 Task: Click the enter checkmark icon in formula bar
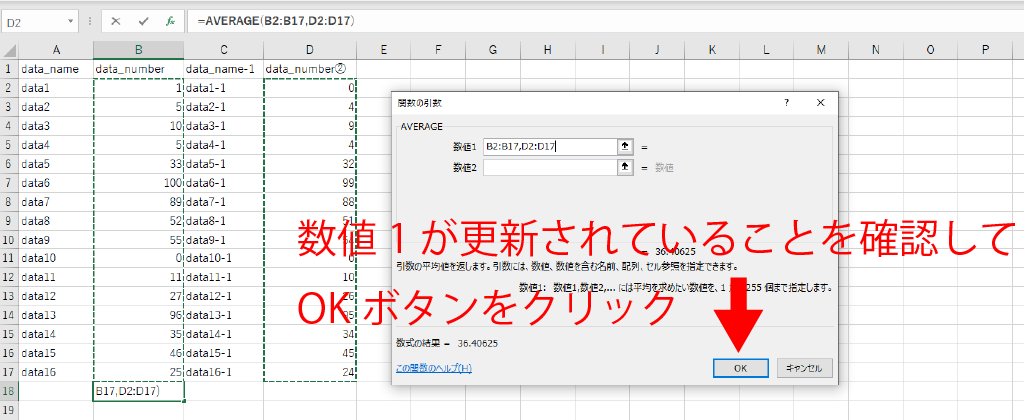click(144, 20)
